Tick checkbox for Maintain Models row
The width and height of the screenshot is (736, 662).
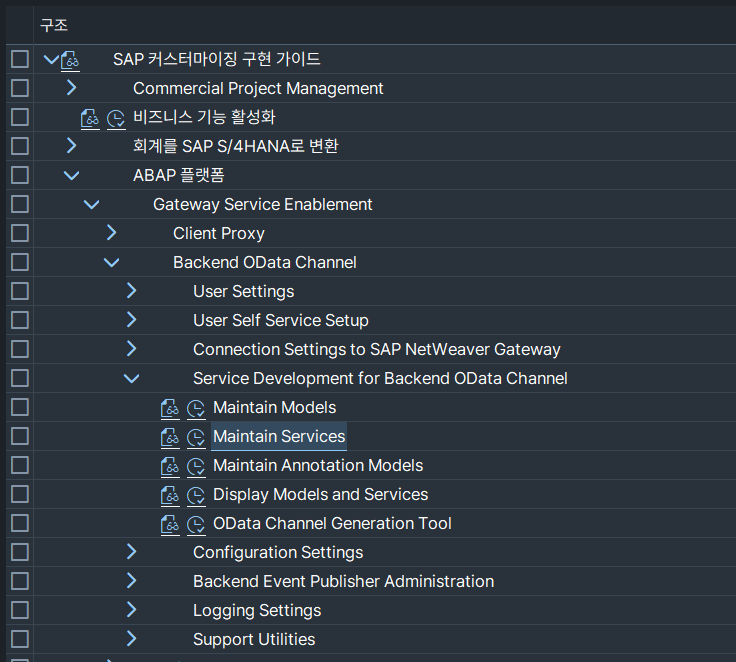[x=20, y=407]
